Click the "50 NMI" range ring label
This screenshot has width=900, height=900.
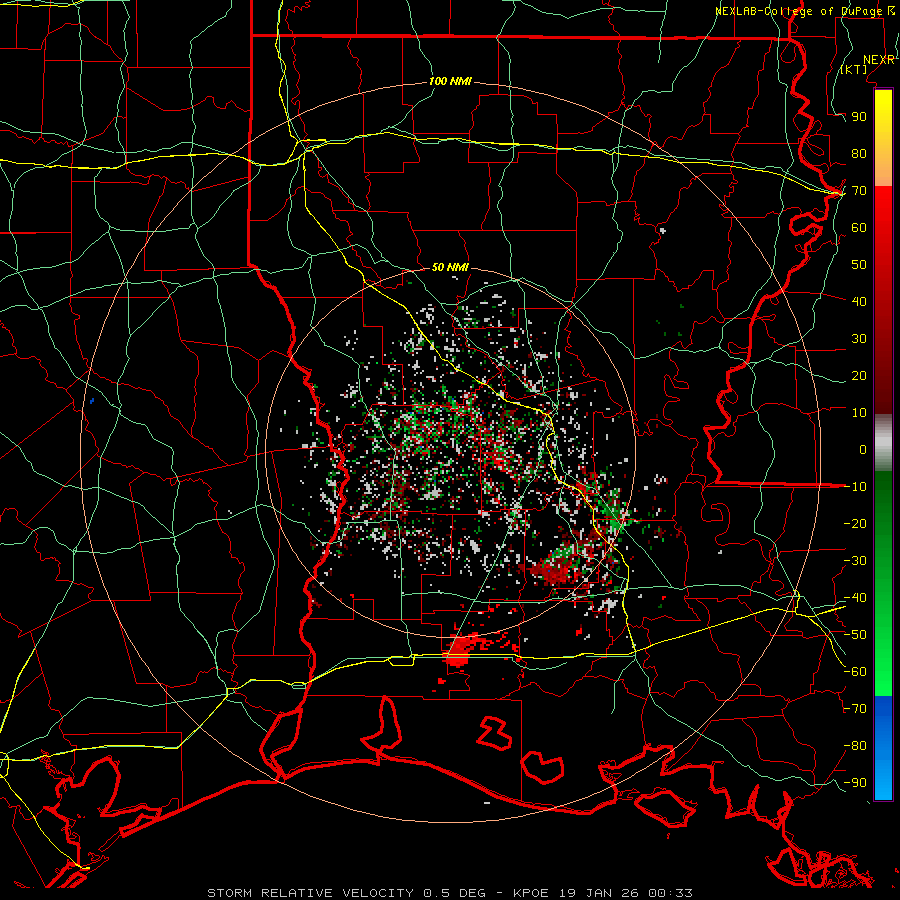pyautogui.click(x=451, y=267)
